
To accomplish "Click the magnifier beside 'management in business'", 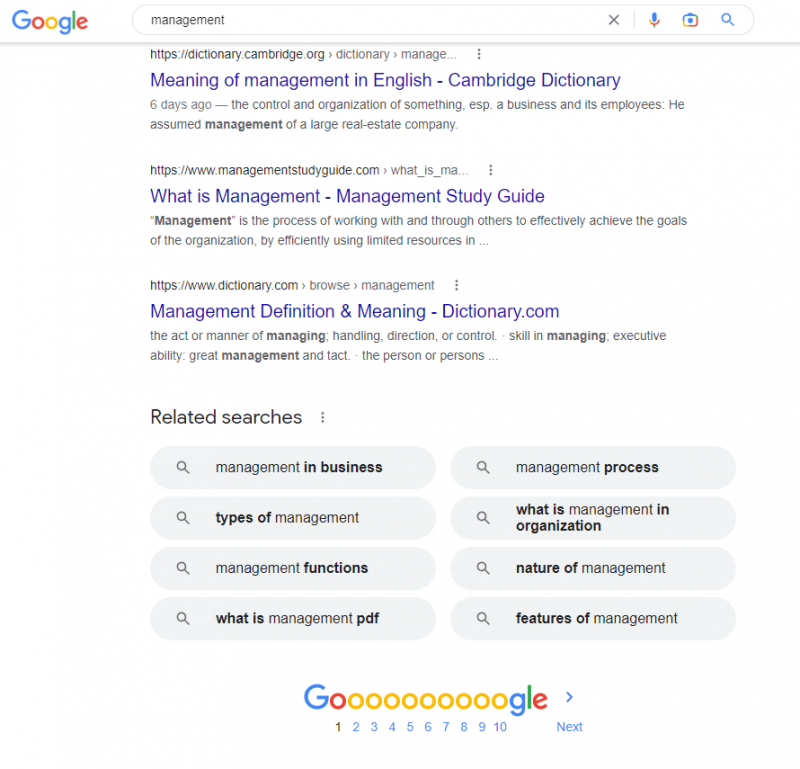I will [183, 467].
